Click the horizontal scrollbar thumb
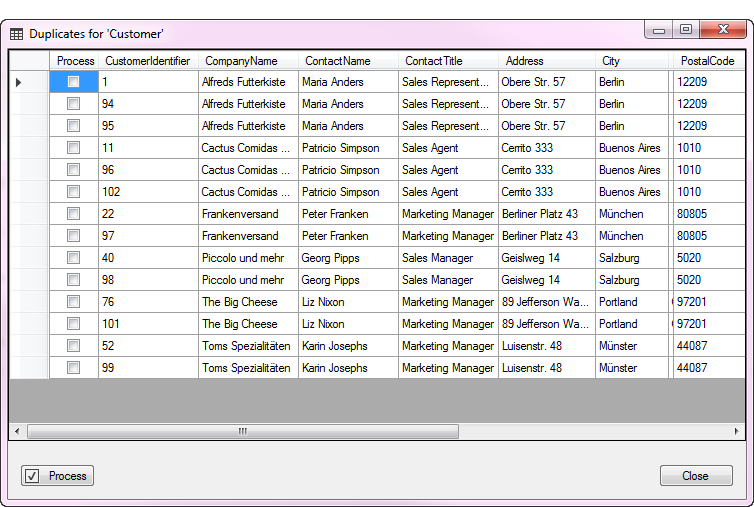The image size is (754, 507). coord(243,431)
